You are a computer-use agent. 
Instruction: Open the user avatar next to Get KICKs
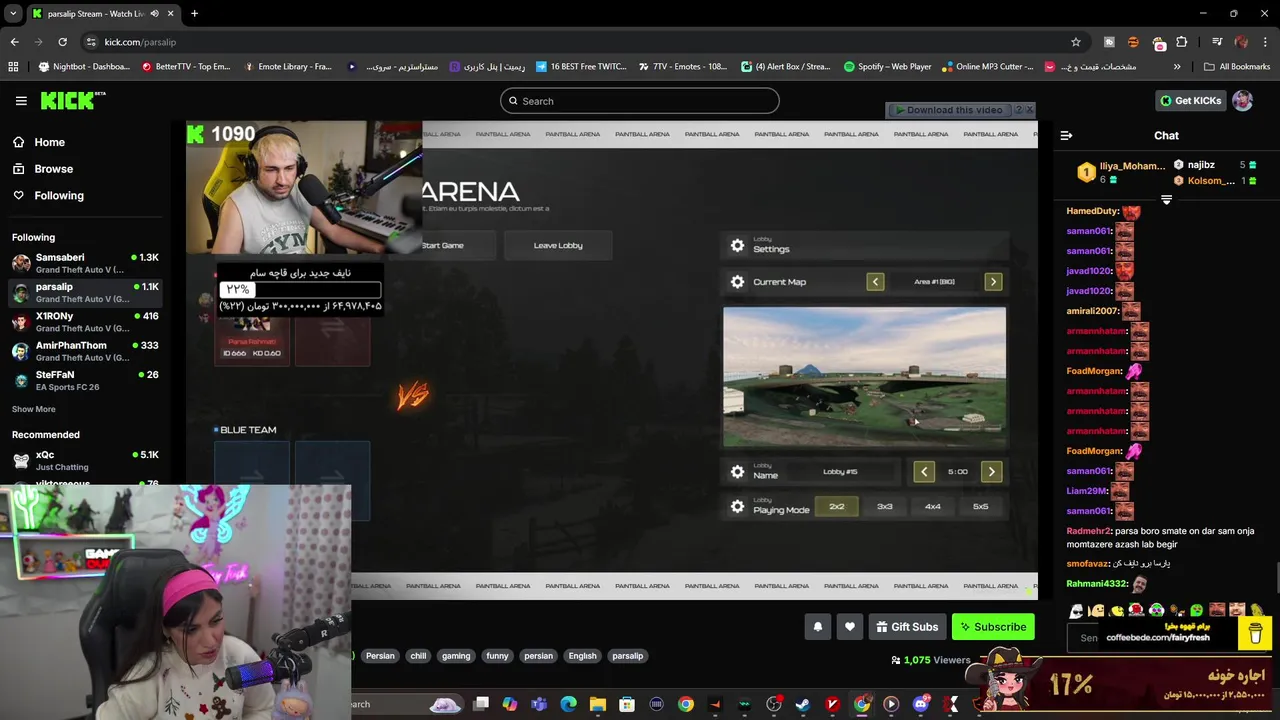1242,101
